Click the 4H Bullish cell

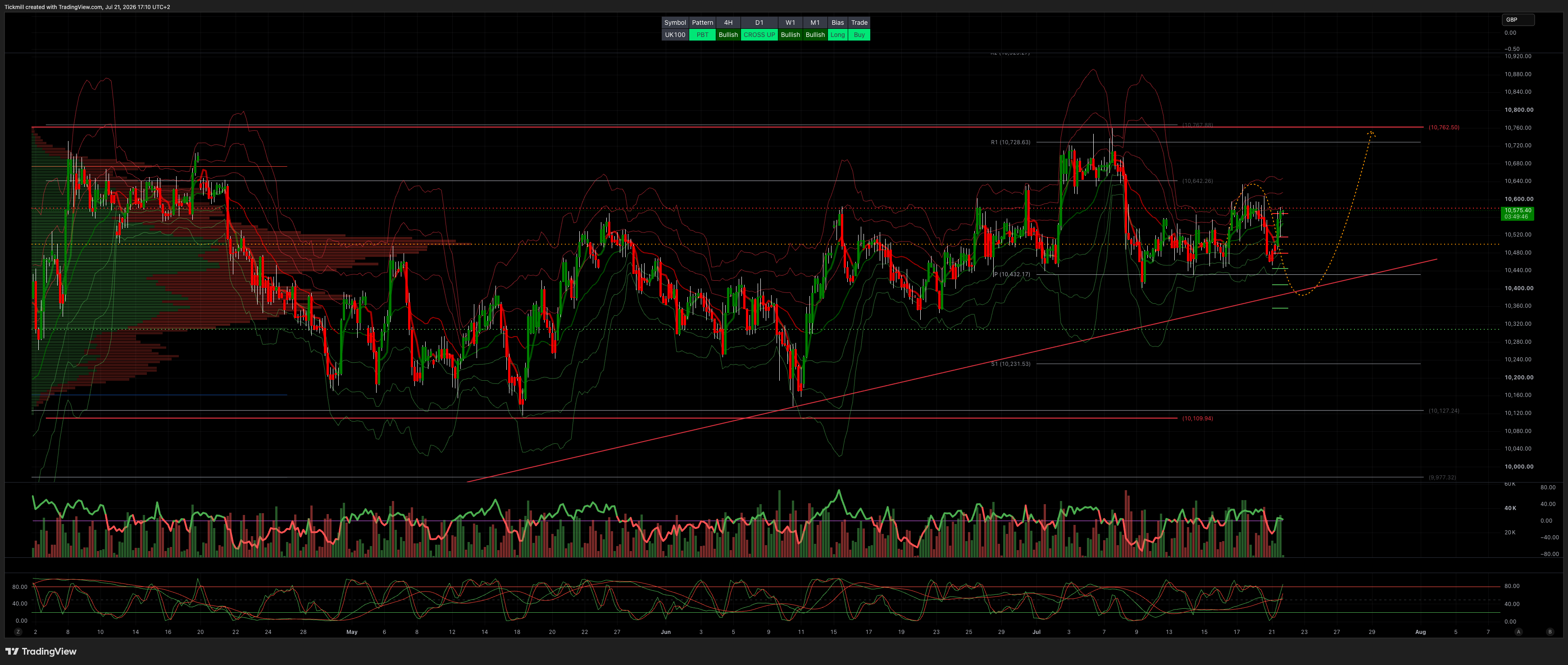(728, 35)
